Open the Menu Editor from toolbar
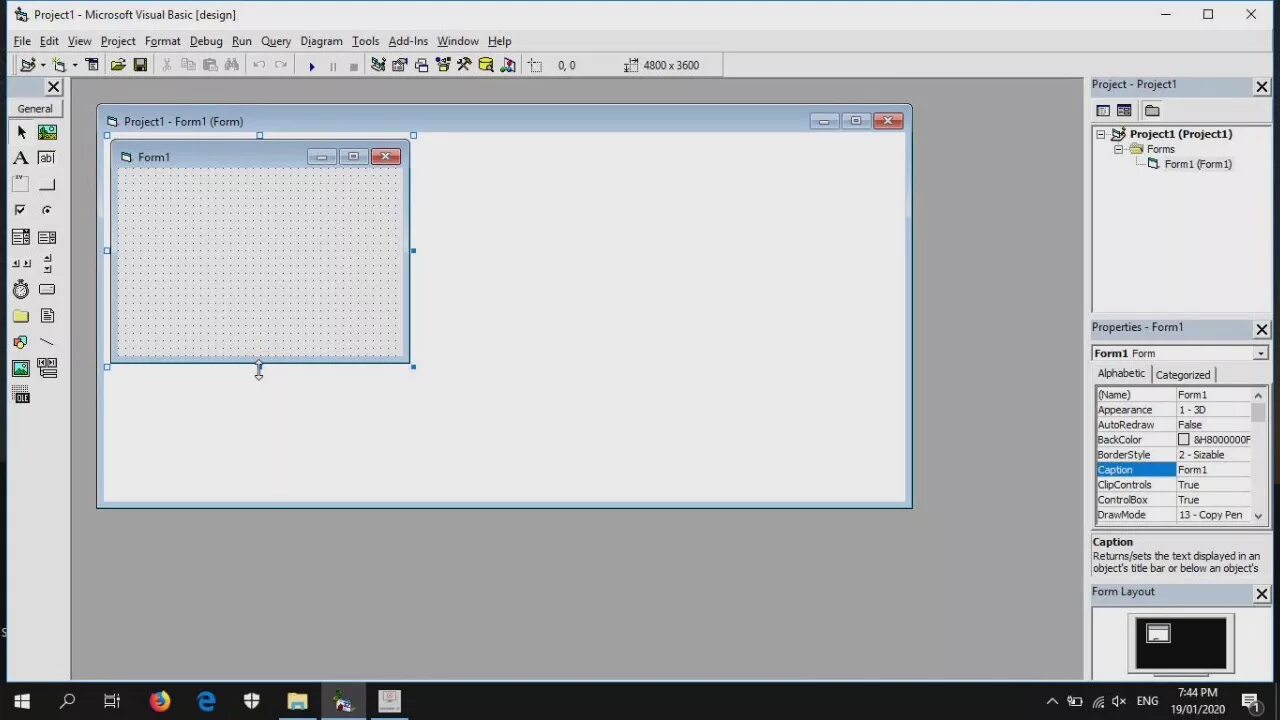 pos(92,65)
